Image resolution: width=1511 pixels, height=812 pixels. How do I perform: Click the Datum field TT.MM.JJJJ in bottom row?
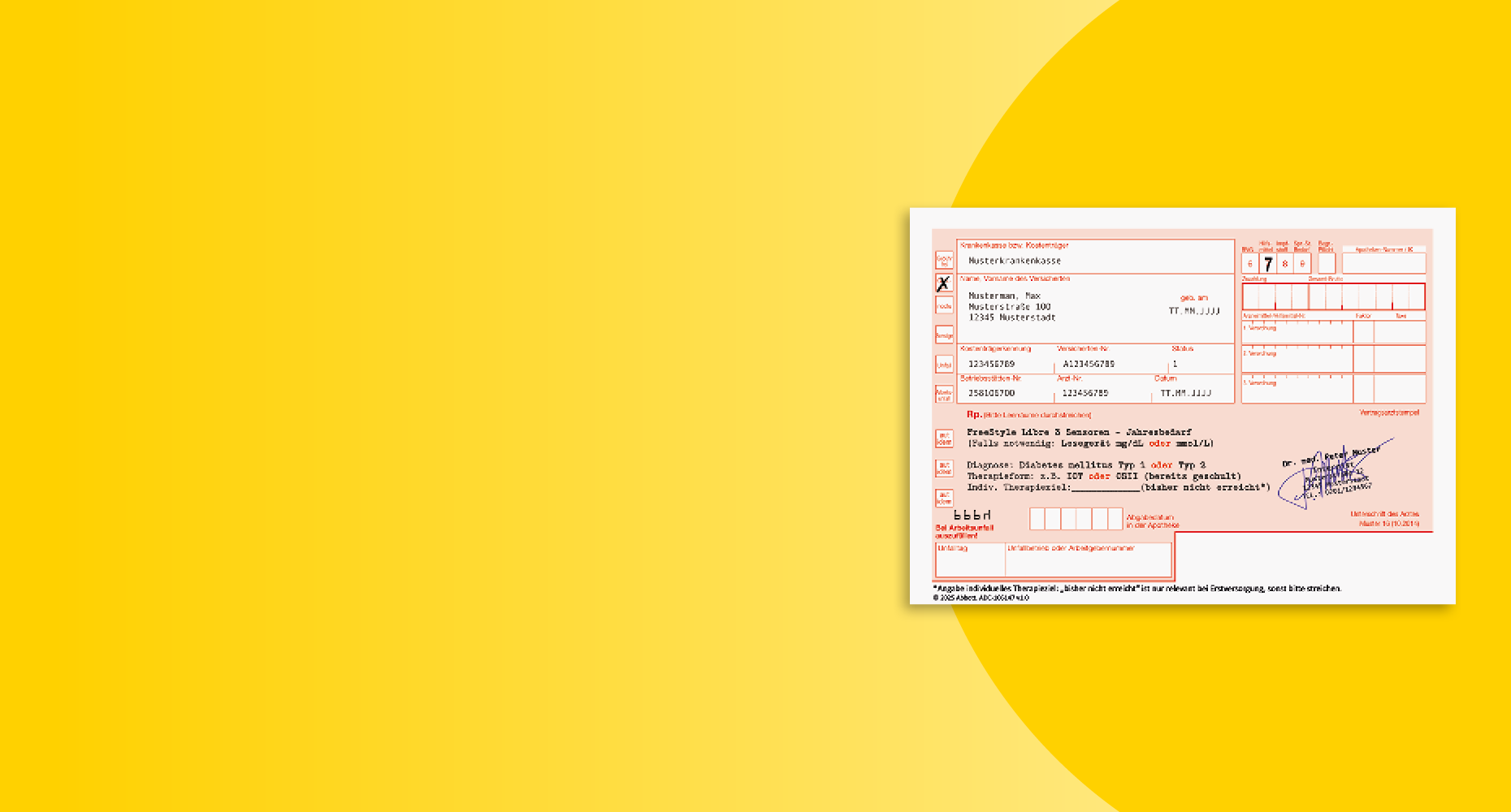point(1185,393)
